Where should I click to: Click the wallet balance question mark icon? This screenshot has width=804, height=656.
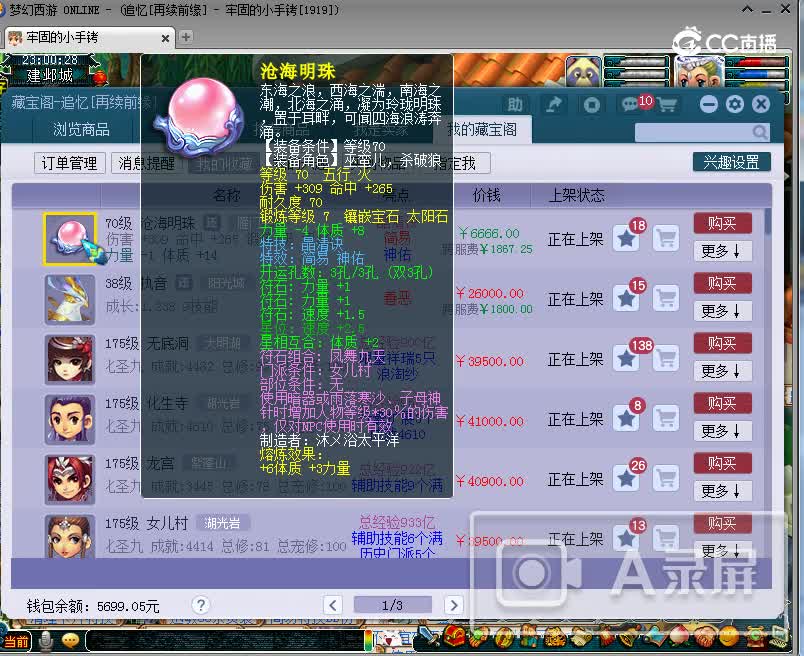tap(200, 605)
